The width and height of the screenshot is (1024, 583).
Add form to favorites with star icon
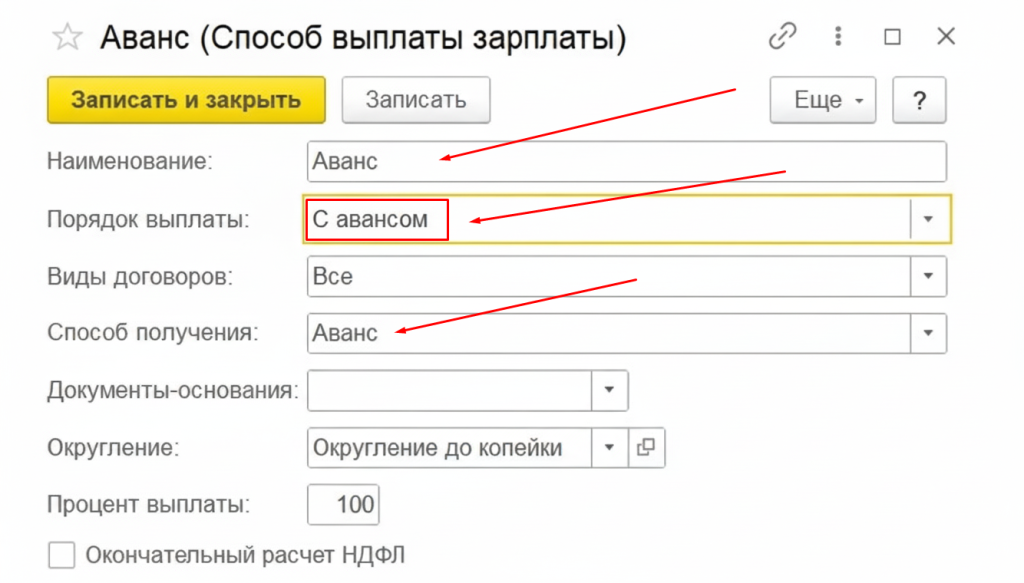pos(67,37)
